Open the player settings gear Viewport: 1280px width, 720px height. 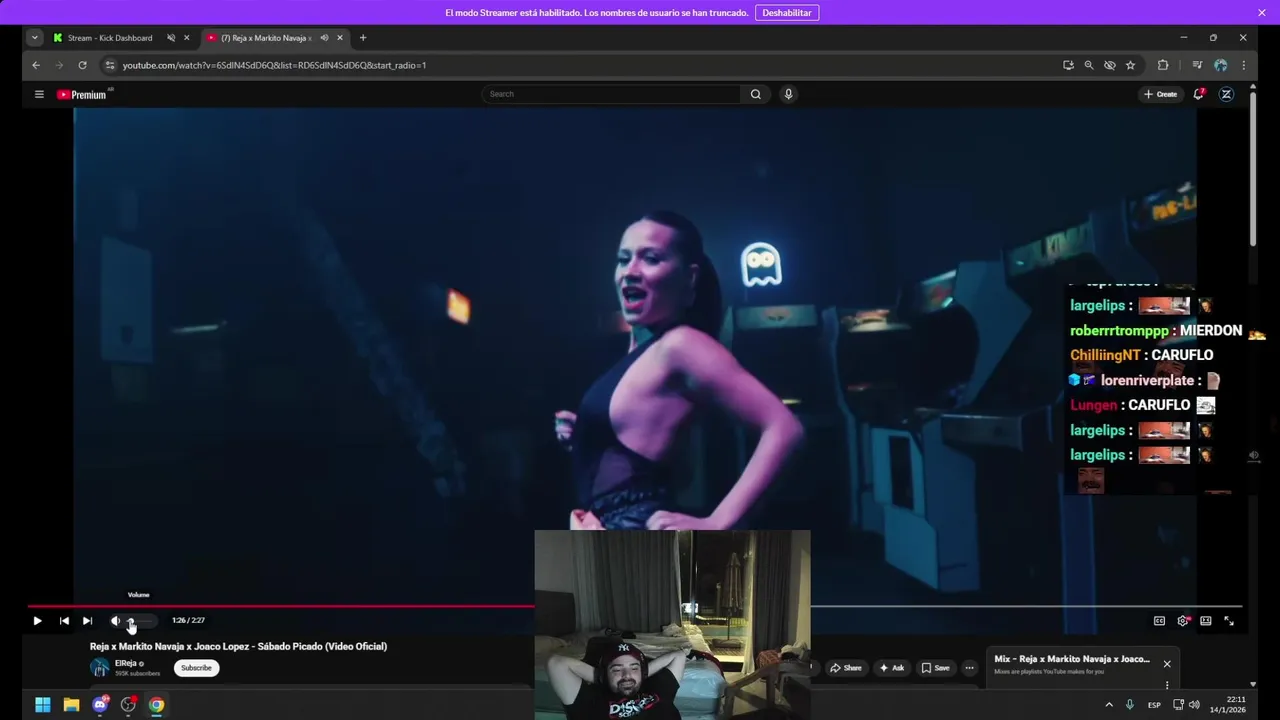coord(1183,621)
